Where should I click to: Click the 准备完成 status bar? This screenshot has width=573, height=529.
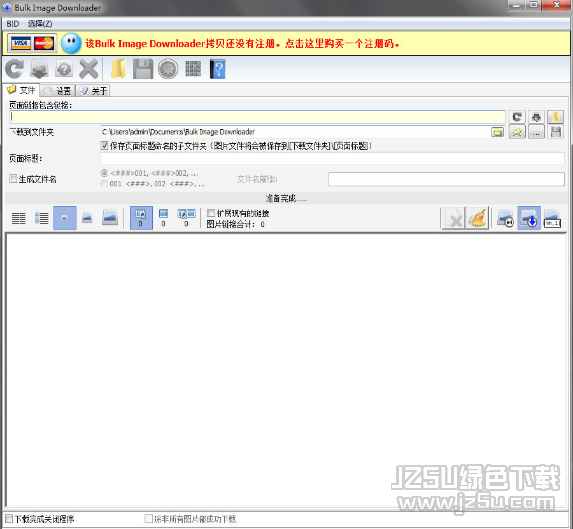click(x=286, y=198)
